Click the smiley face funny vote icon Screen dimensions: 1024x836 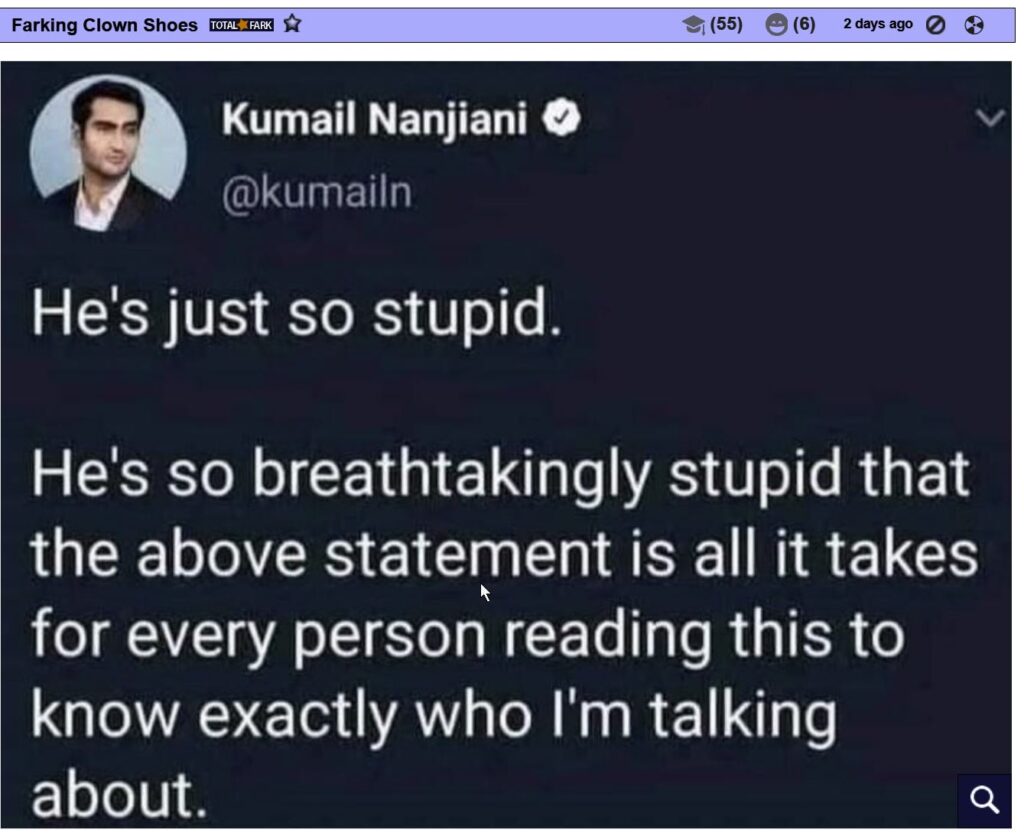pyautogui.click(x=776, y=26)
